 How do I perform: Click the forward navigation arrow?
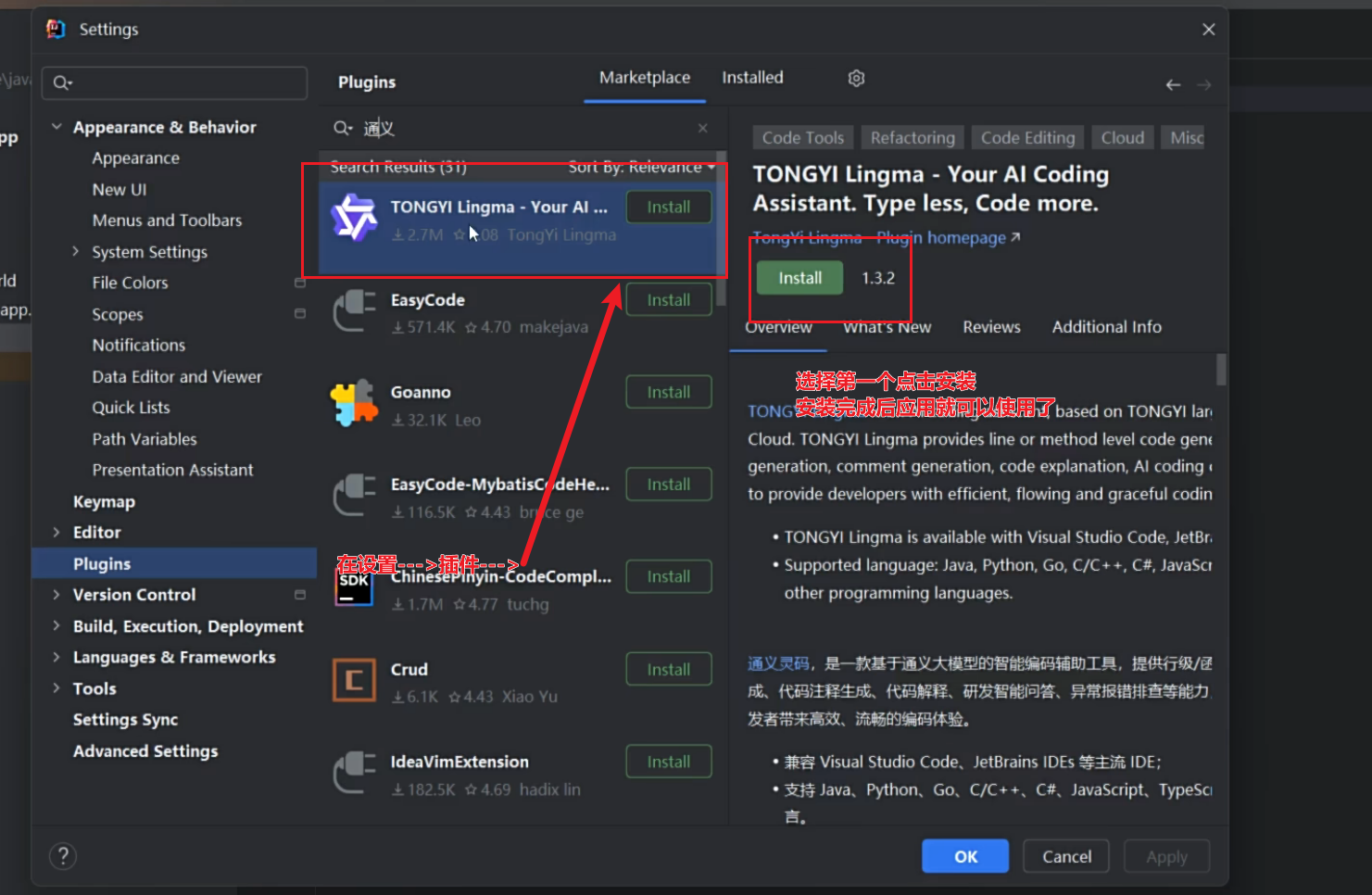coord(1203,84)
